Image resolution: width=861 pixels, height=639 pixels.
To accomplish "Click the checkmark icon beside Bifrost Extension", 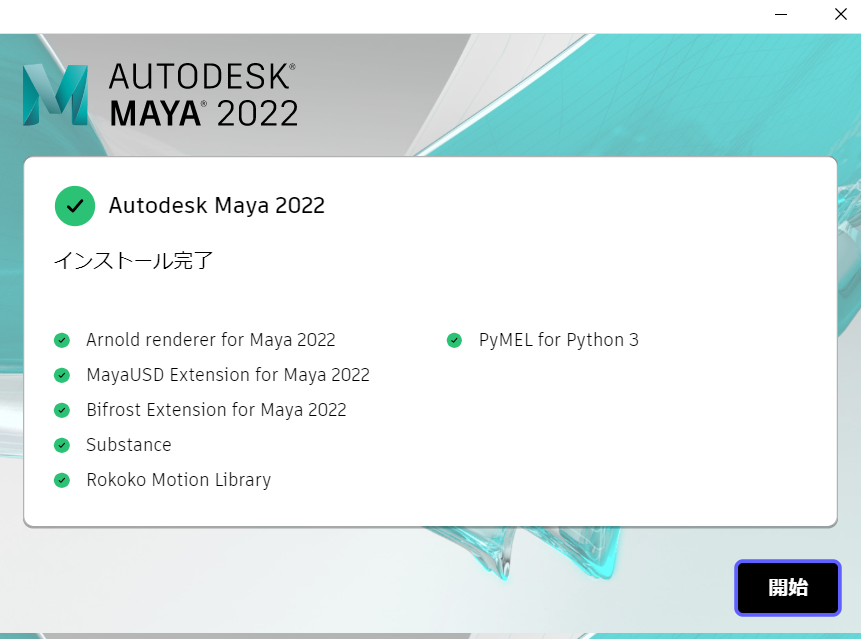I will click(61, 409).
